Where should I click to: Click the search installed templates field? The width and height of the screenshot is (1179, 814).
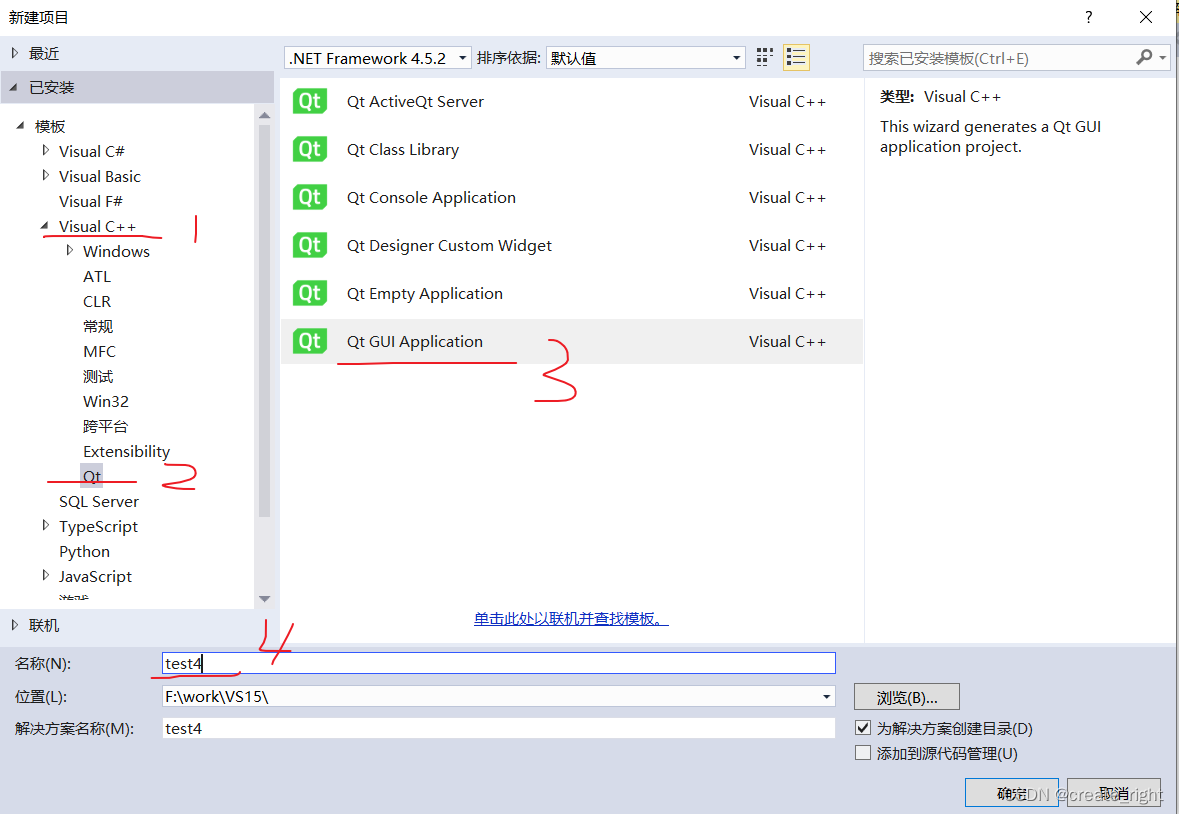[x=999, y=58]
